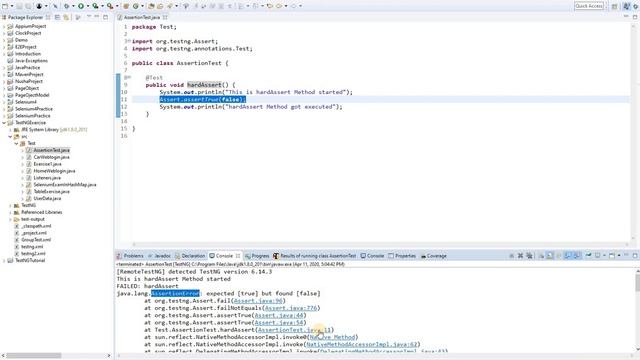Click the Package Explorer horizontal scrollbar thumb
Viewport: 640px width, 360px height.
(x=34, y=356)
